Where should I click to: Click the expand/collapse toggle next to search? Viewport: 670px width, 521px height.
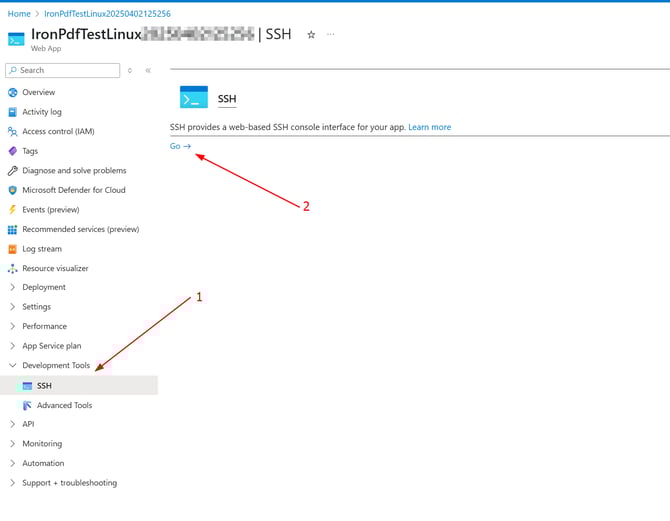tap(130, 71)
